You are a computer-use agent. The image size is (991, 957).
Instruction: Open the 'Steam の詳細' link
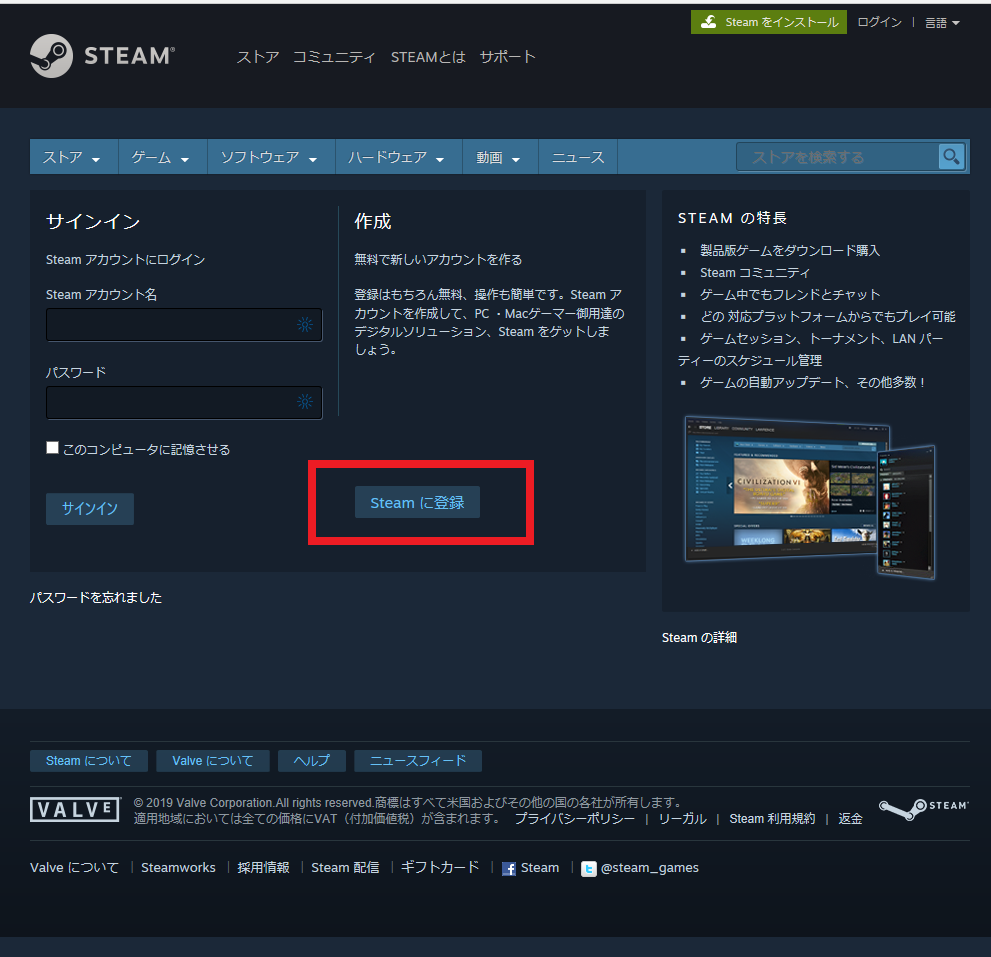coord(699,637)
